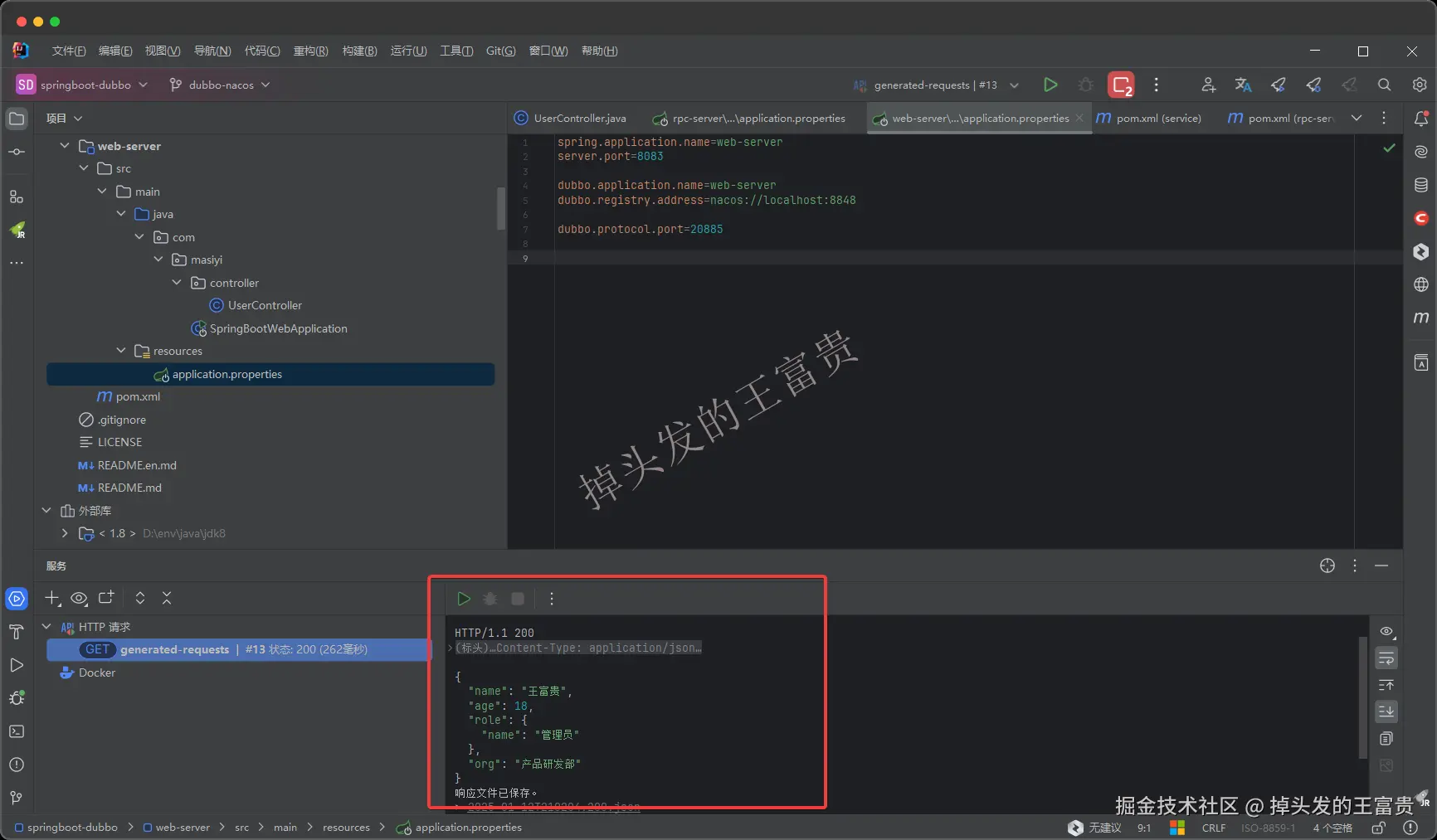Open the Terminal tool window
The image size is (1437, 840).
click(x=17, y=731)
